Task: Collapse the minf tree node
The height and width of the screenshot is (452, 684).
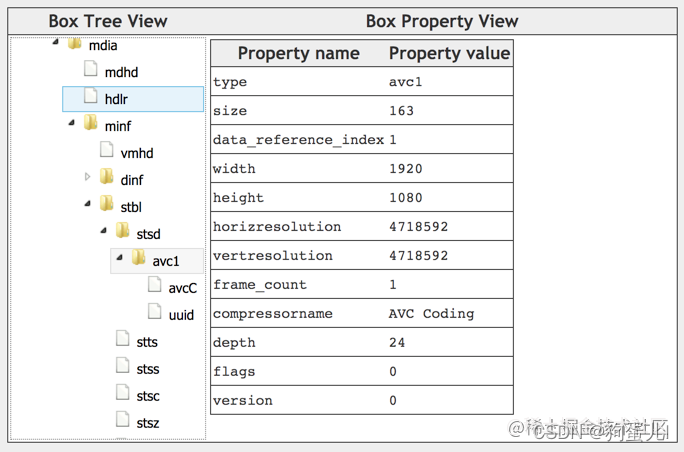Action: coord(72,123)
